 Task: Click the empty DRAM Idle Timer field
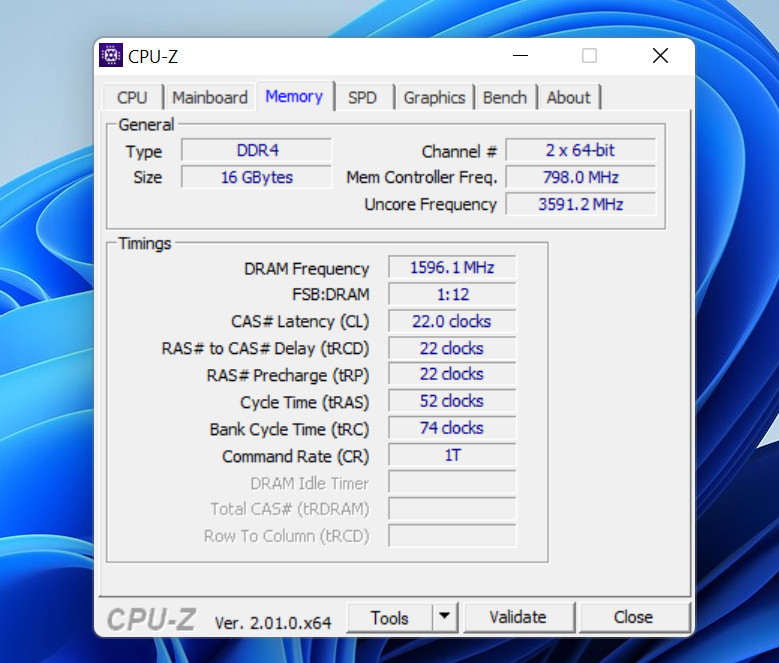(452, 482)
